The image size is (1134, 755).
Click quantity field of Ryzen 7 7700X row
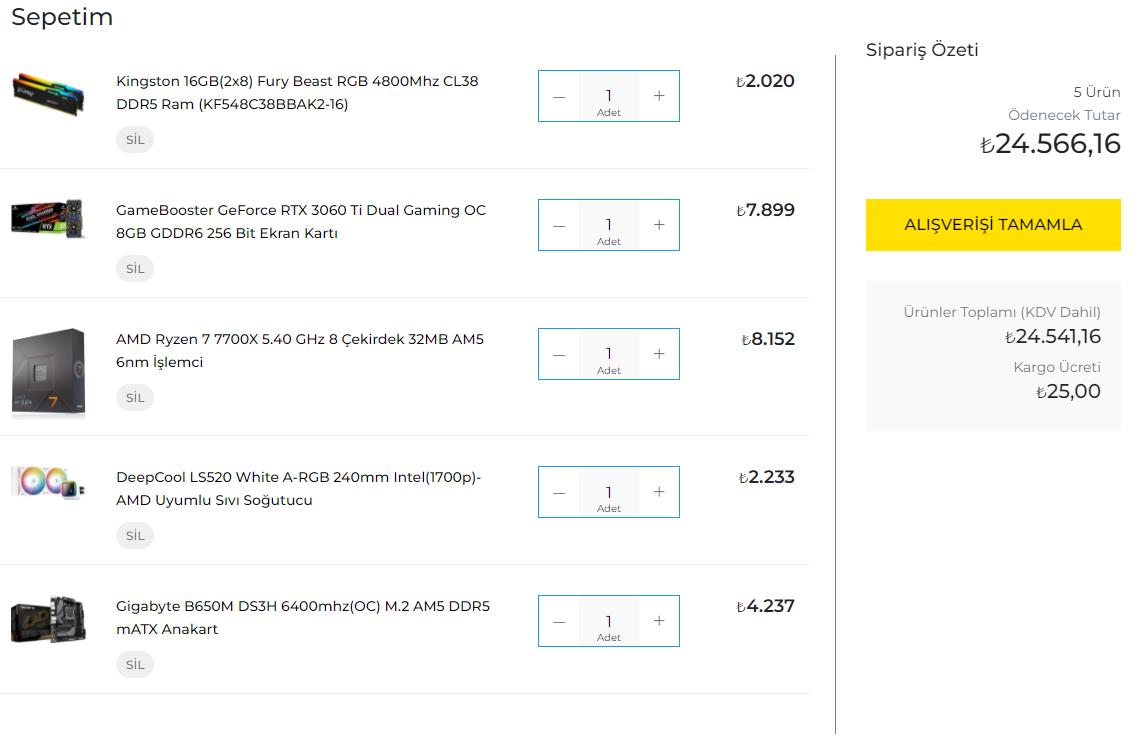pos(609,354)
